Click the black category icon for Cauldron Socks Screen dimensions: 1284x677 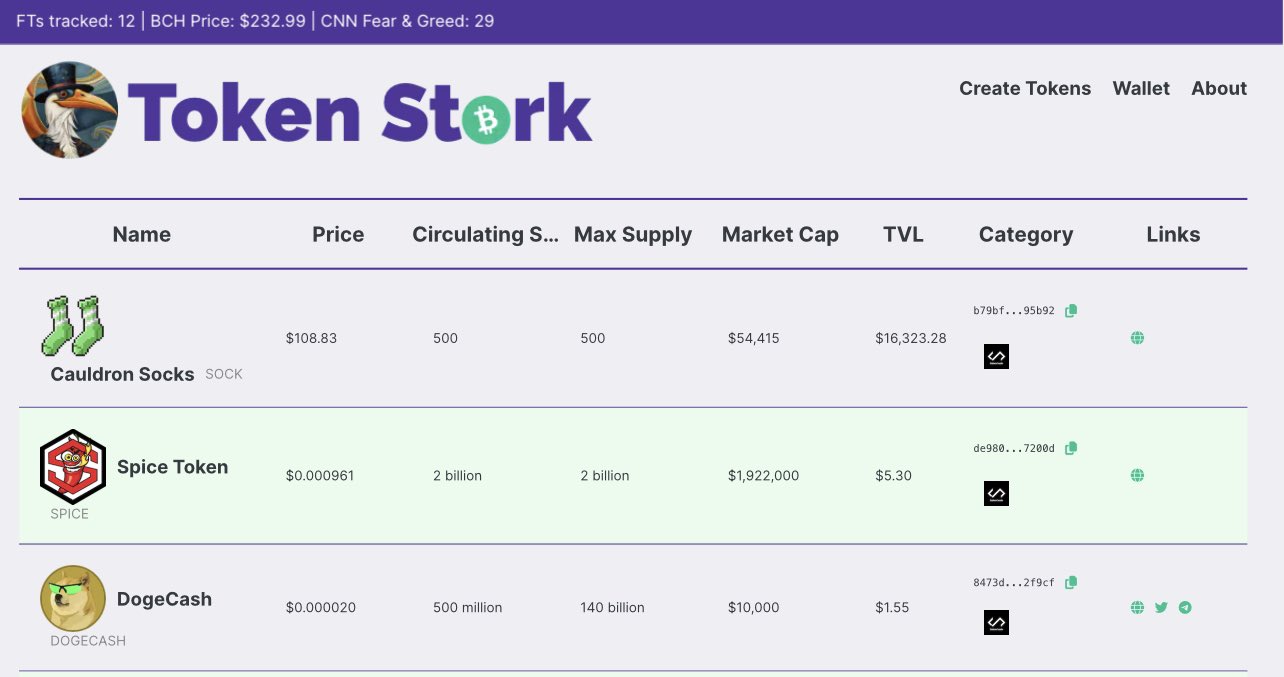click(x=996, y=356)
